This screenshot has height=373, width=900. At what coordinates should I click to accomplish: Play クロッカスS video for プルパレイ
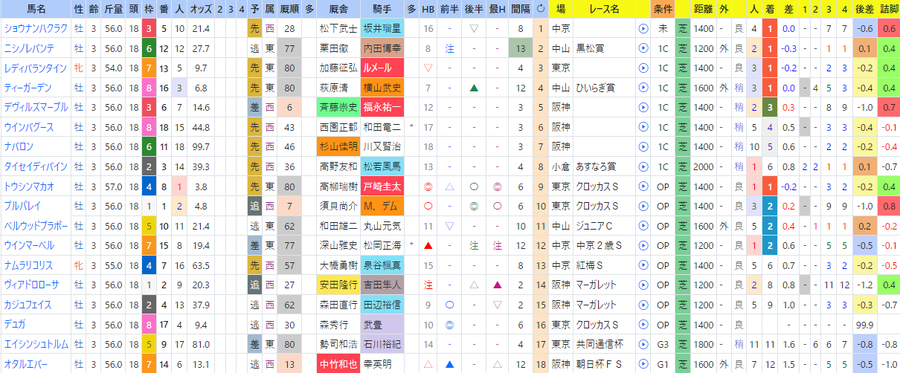coord(643,207)
